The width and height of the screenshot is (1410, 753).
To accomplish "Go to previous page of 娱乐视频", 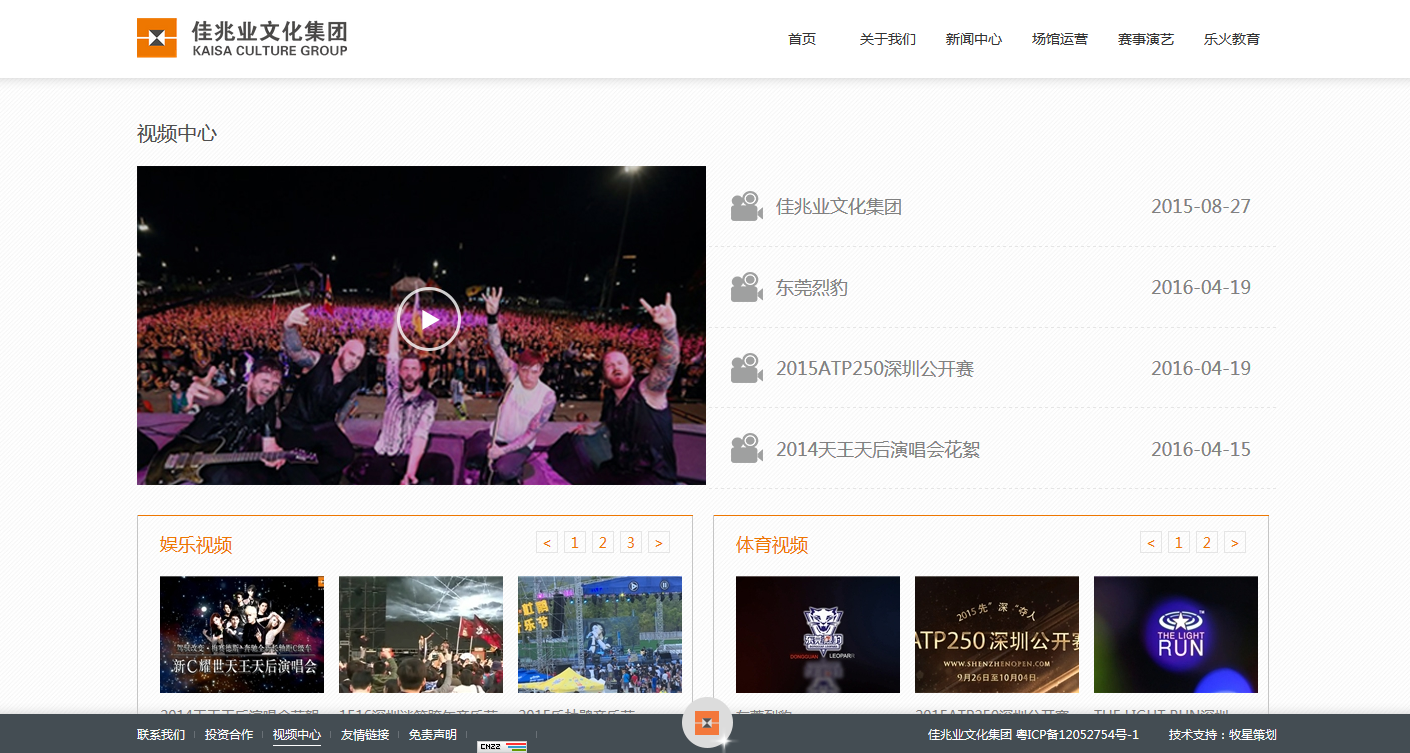I will [547, 543].
